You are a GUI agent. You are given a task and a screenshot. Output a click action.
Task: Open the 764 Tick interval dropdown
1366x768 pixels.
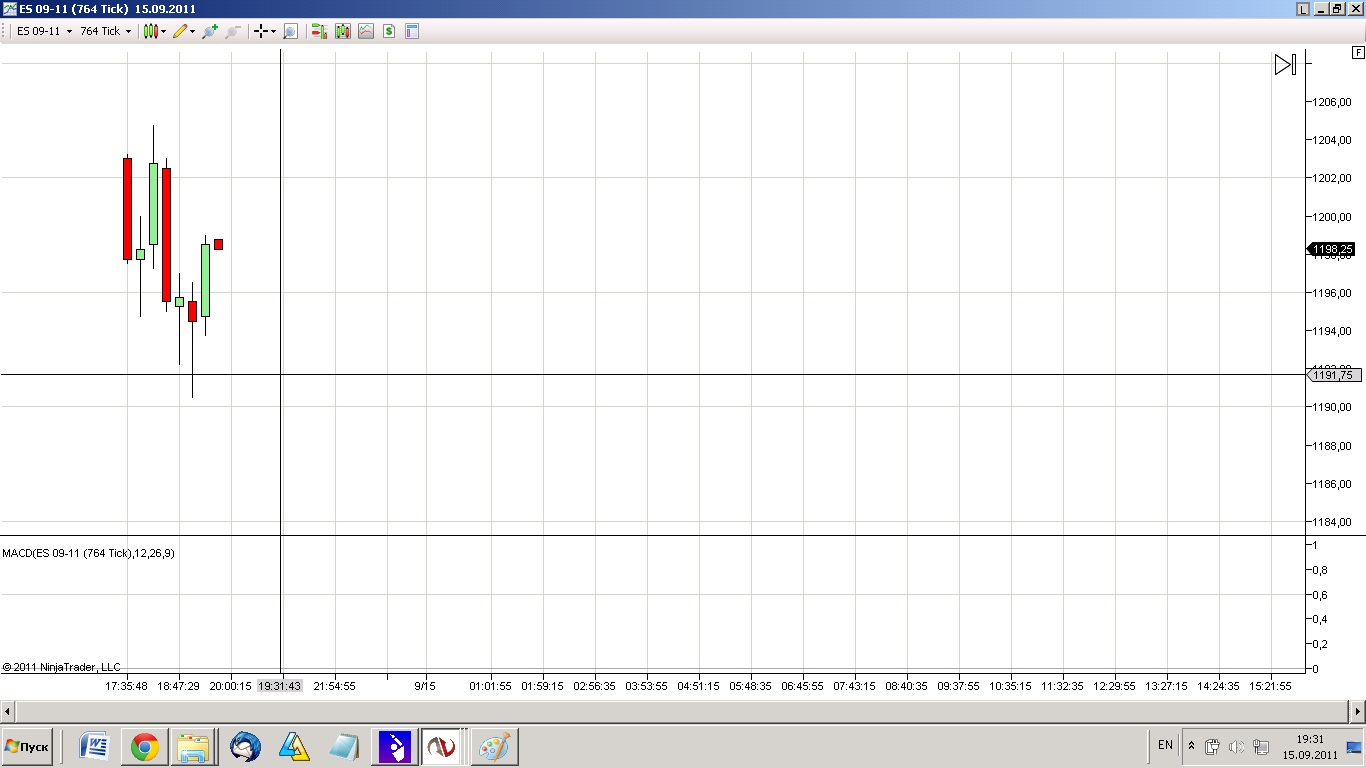105,31
